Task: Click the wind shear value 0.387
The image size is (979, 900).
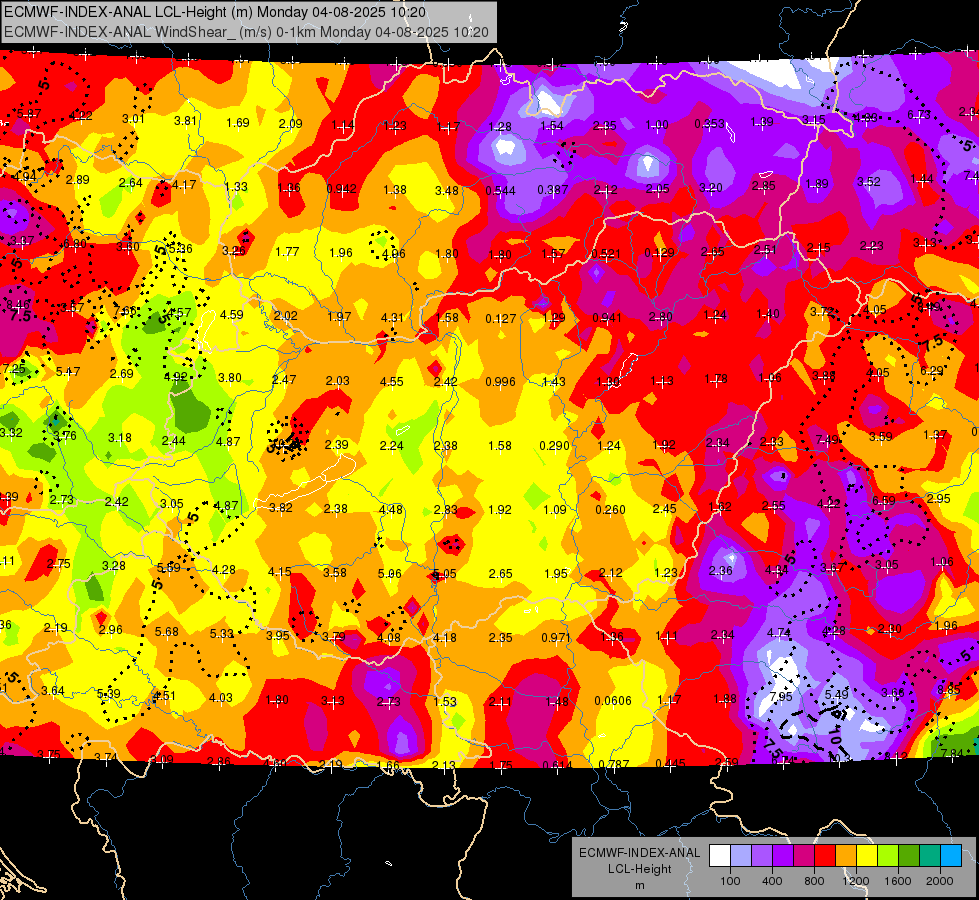Action: pyautogui.click(x=553, y=189)
